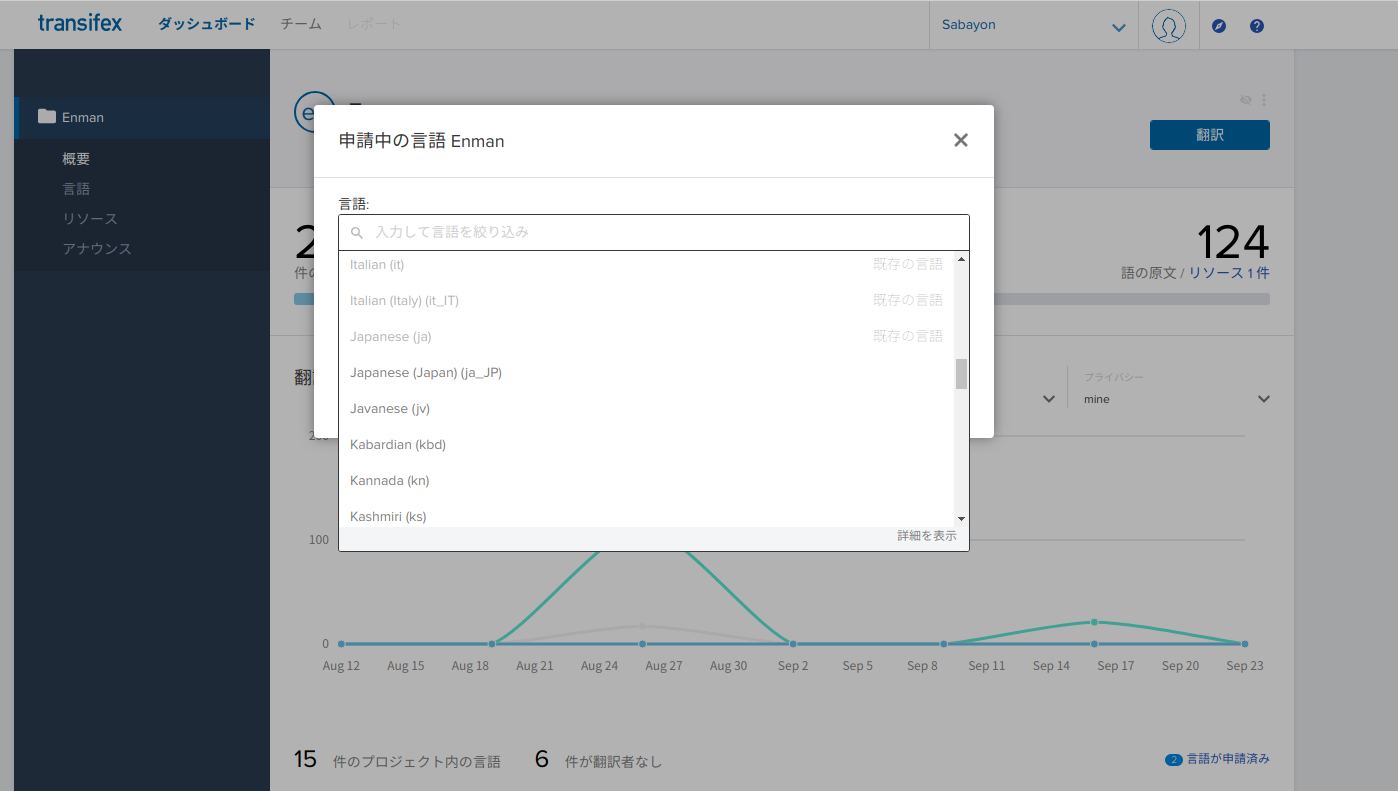Focus the language filter input field

point(660,232)
